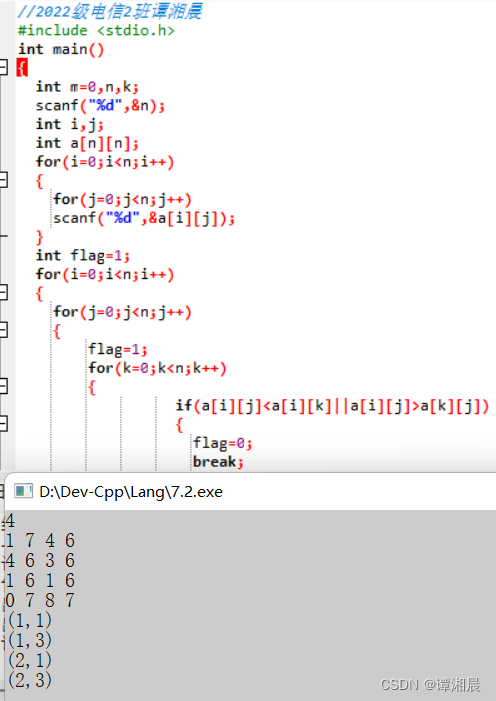Click the console row 1 7 4 6

[x=40, y=541]
